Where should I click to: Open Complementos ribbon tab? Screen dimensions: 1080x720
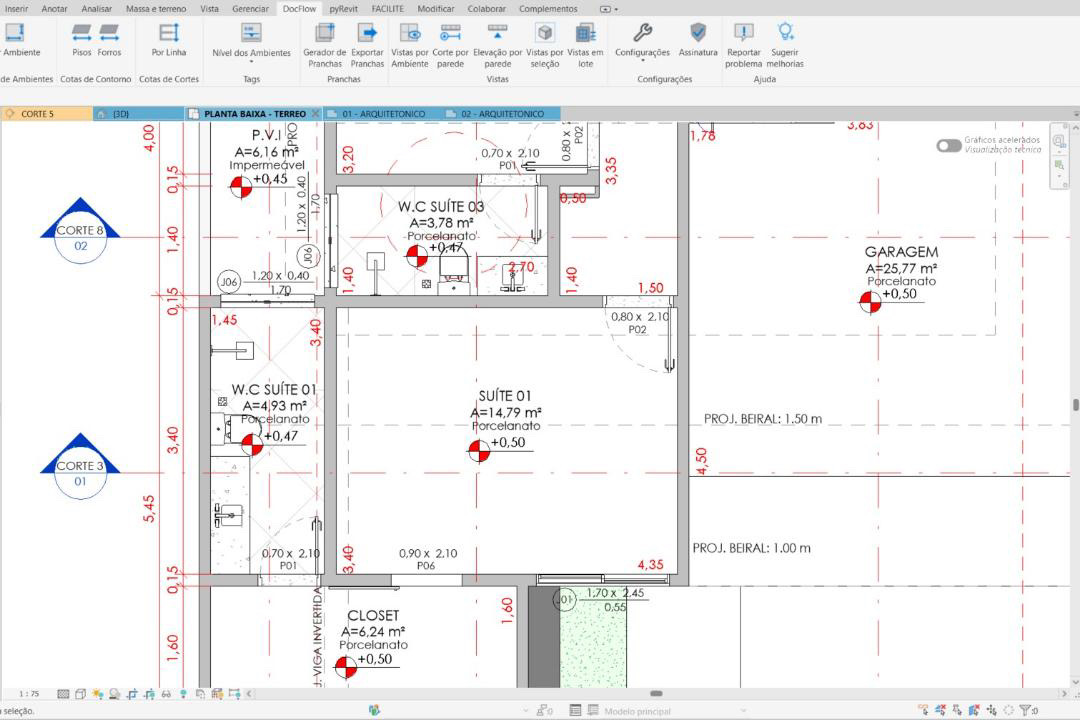point(548,9)
